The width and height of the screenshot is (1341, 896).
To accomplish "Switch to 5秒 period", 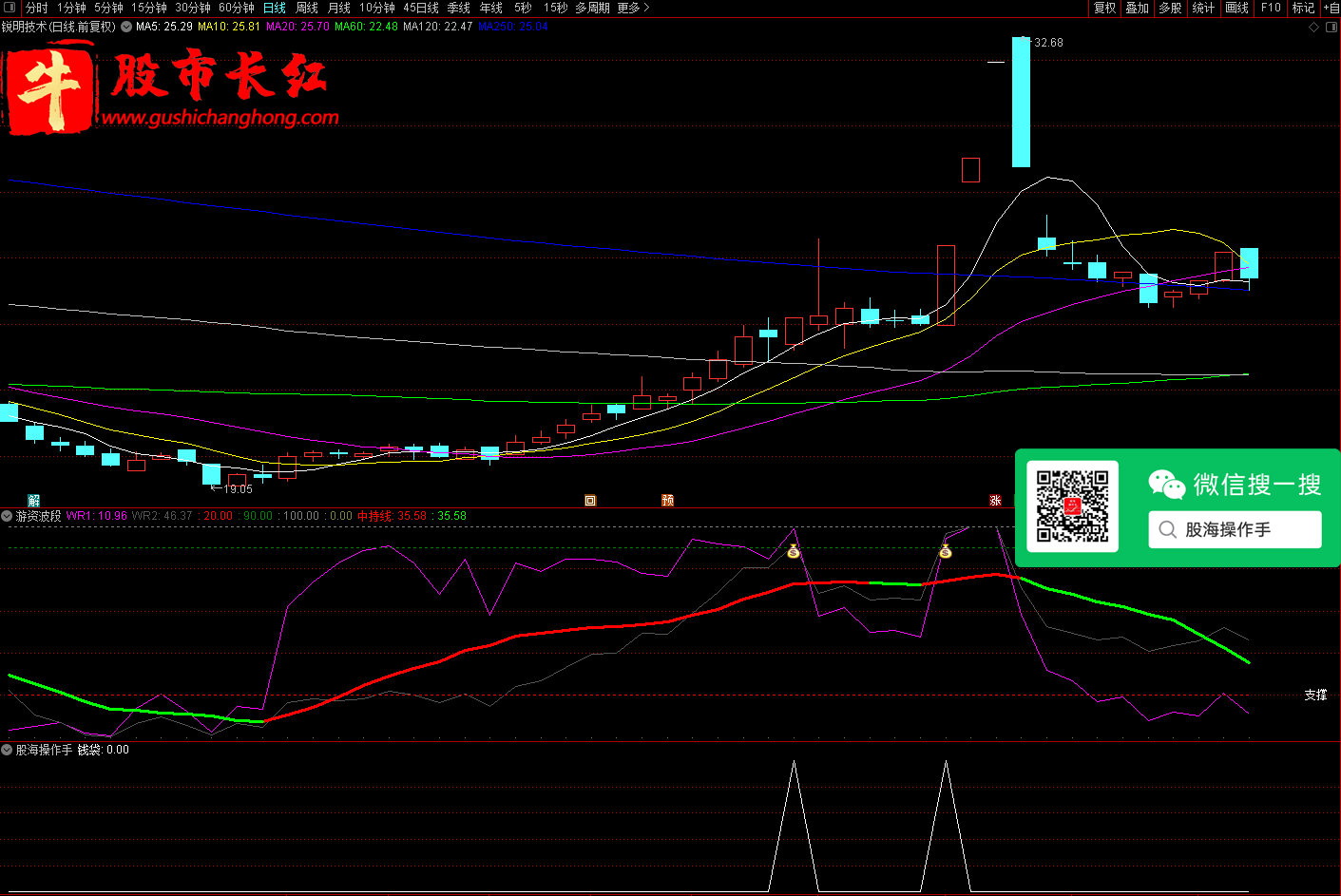I will [523, 8].
